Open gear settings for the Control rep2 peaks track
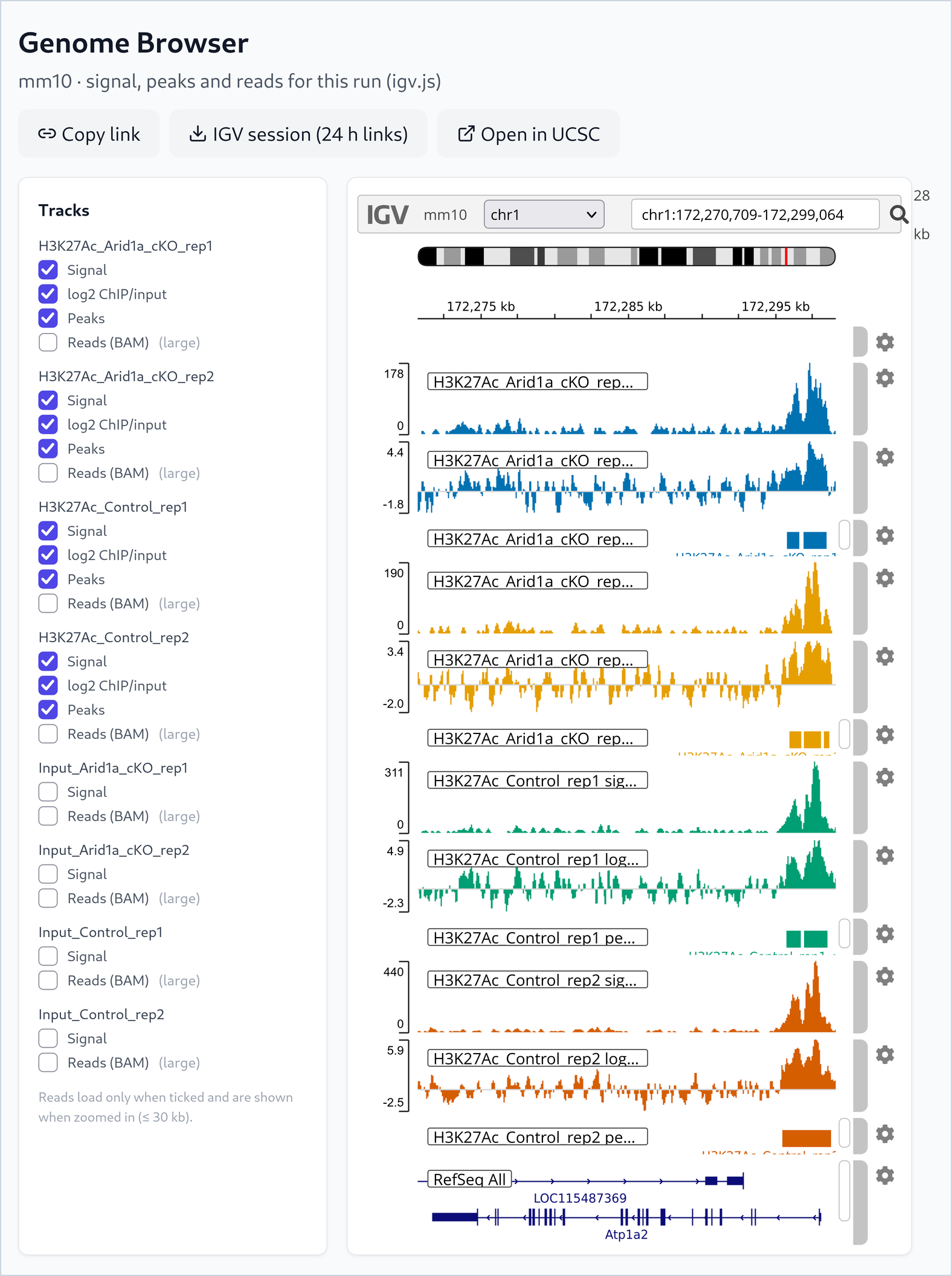Viewport: 952px width, 1276px height. click(885, 1133)
